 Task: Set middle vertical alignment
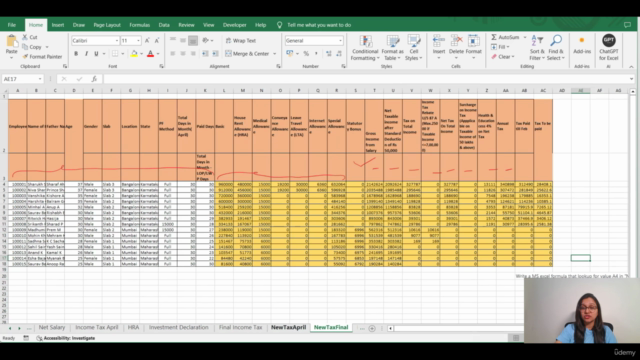pyautogui.click(x=183, y=40)
